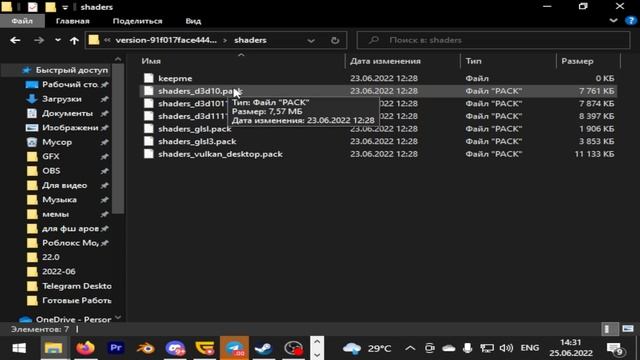Open 22.0 folder in sidebar
This screenshot has height=360, width=640.
[51, 257]
